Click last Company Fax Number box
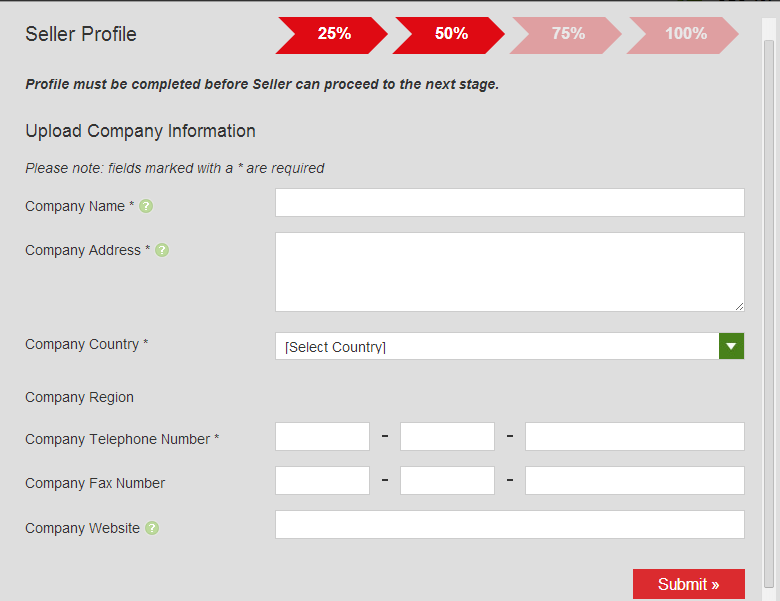The width and height of the screenshot is (780, 601). click(634, 481)
